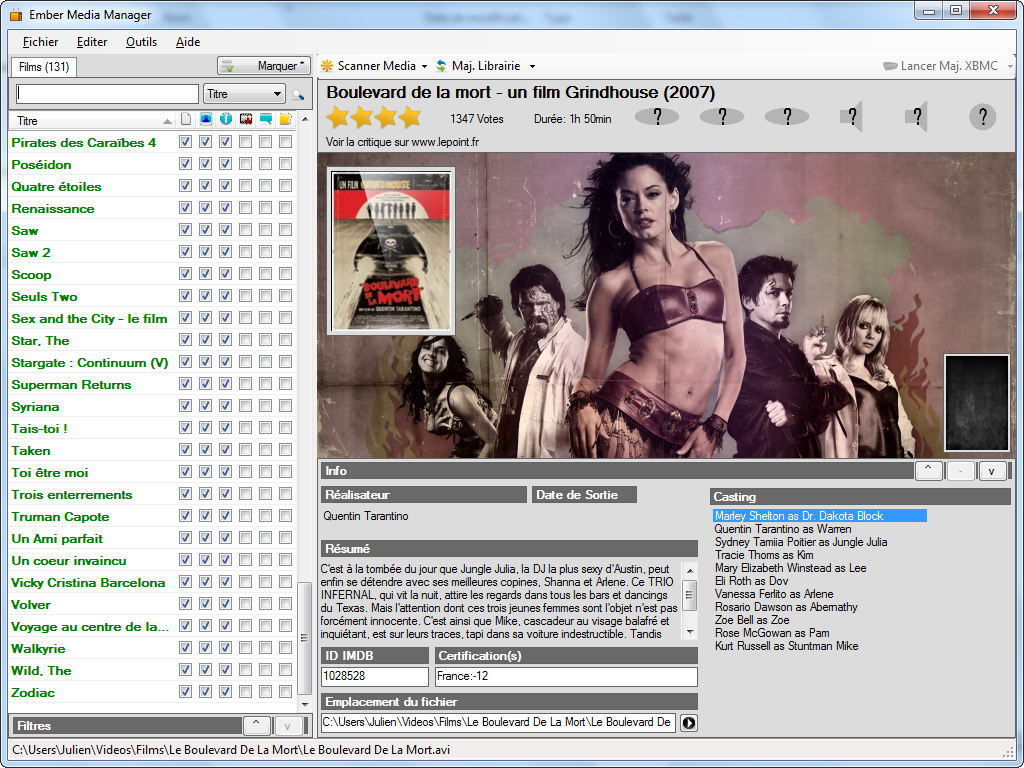This screenshot has width=1024, height=768.
Task: Click the third unknown video info oval
Action: click(787, 117)
